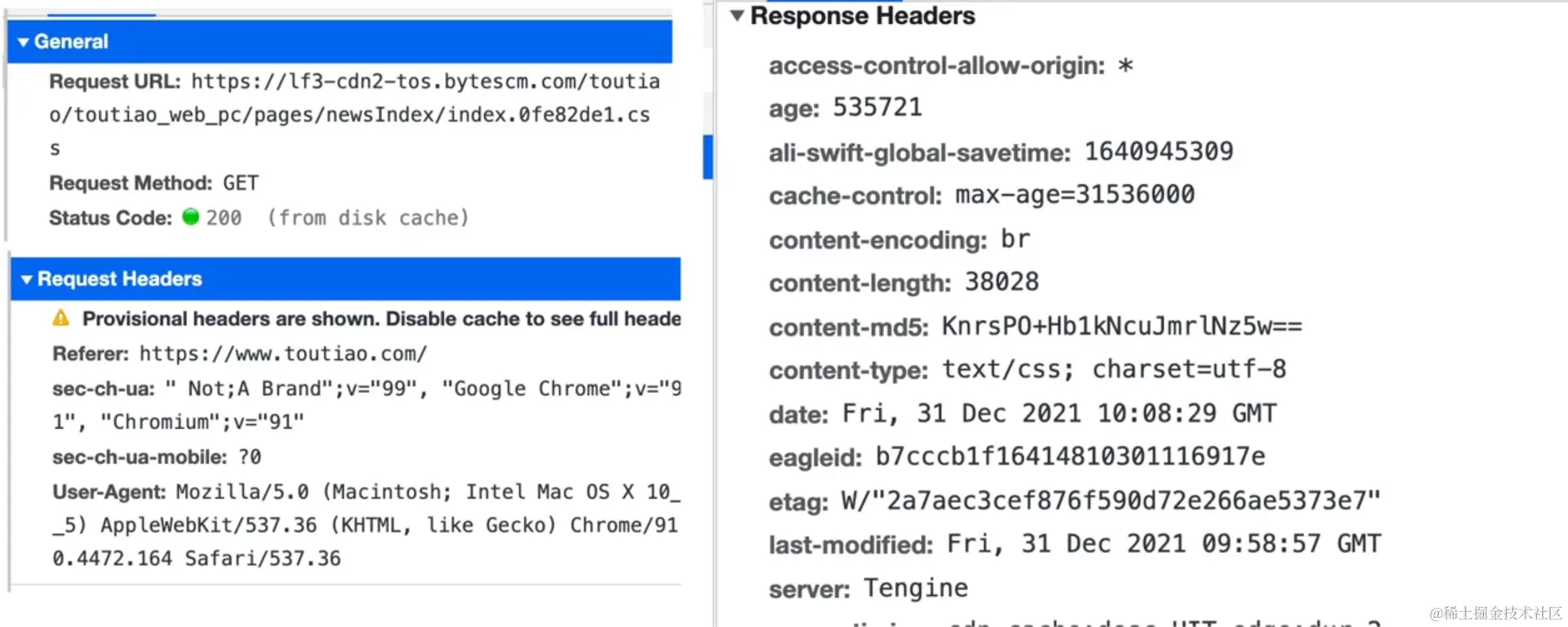1568x627 pixels.
Task: Click the yellow provisional headers warning icon
Action: (x=61, y=318)
